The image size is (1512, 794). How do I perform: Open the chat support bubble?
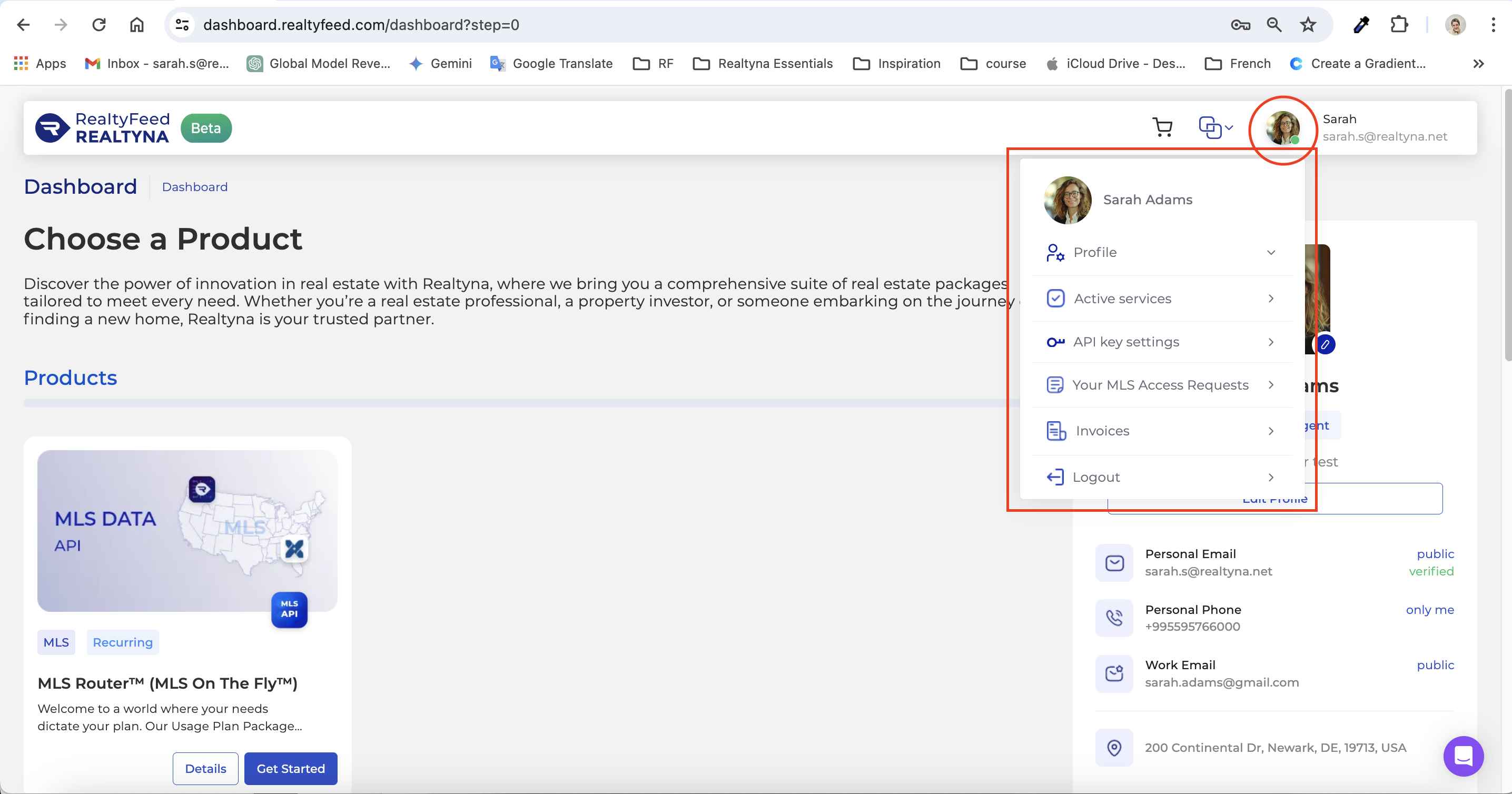click(x=1463, y=757)
